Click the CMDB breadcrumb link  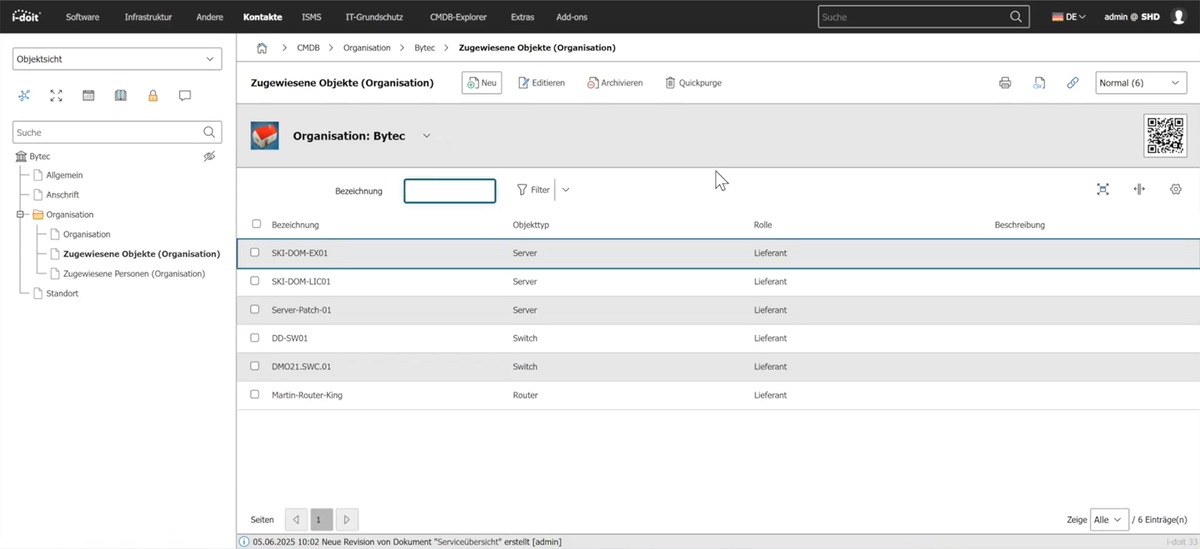[309, 48]
